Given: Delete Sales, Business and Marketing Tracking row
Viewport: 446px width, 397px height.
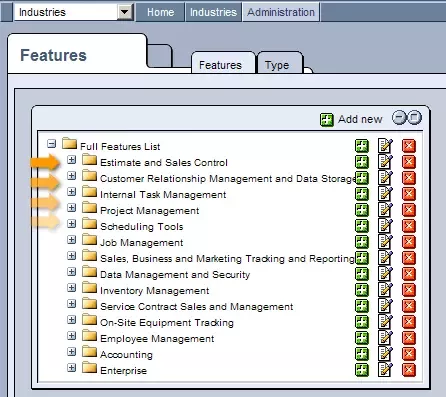Looking at the screenshot, I should coord(409,258).
